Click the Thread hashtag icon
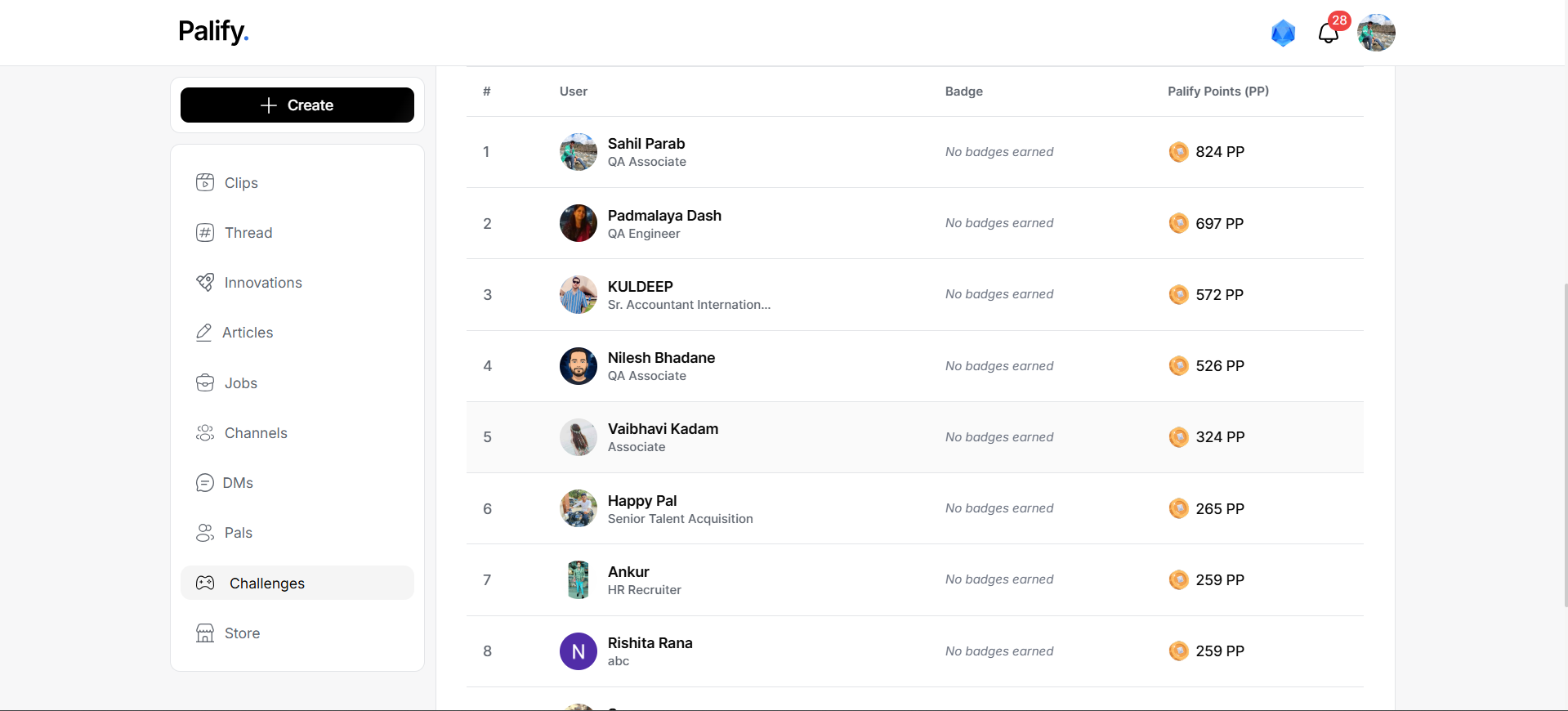 click(205, 233)
